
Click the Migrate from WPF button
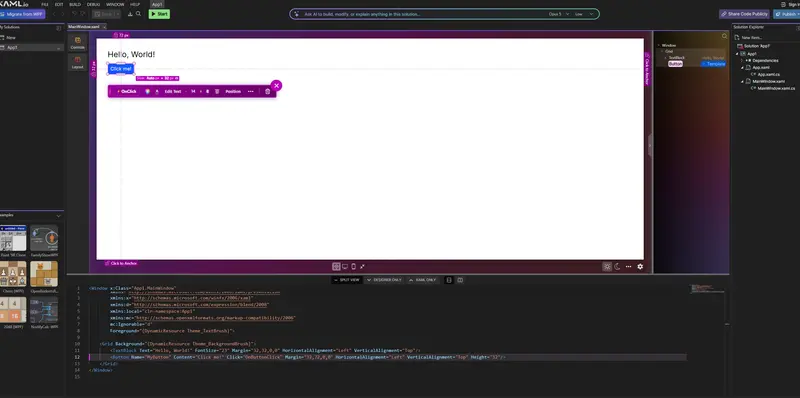pyautogui.click(x=22, y=14)
